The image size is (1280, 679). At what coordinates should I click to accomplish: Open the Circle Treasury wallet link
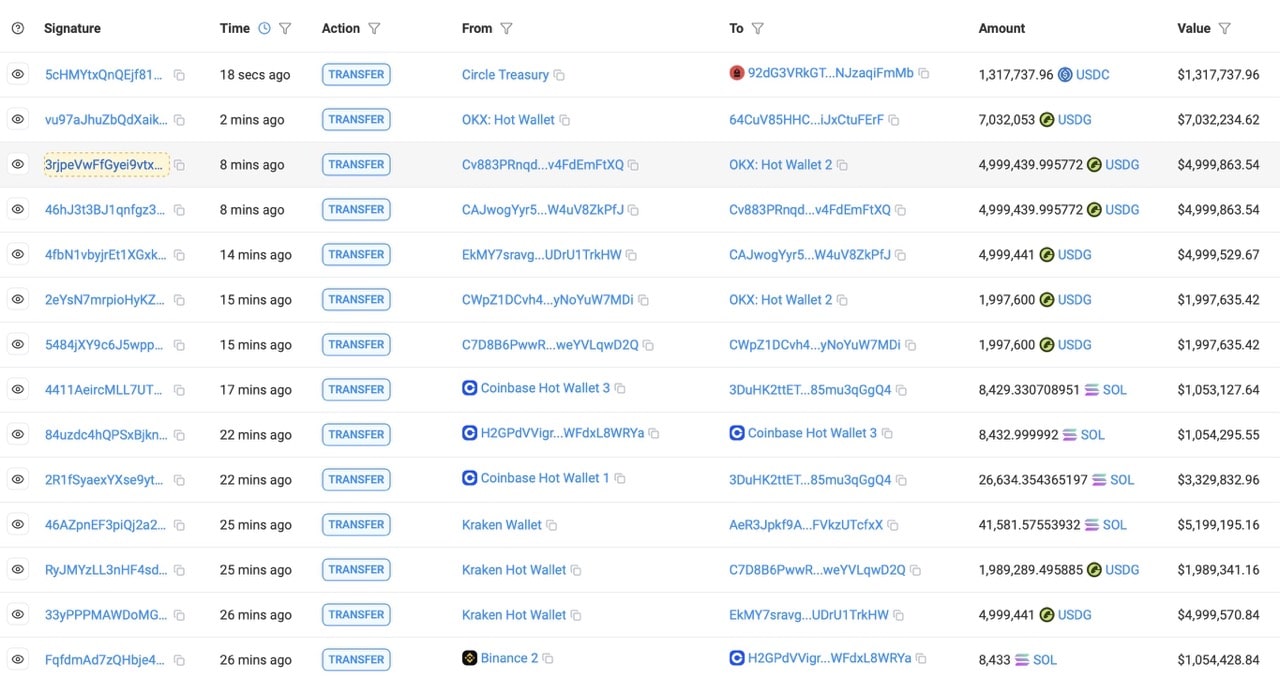click(505, 74)
